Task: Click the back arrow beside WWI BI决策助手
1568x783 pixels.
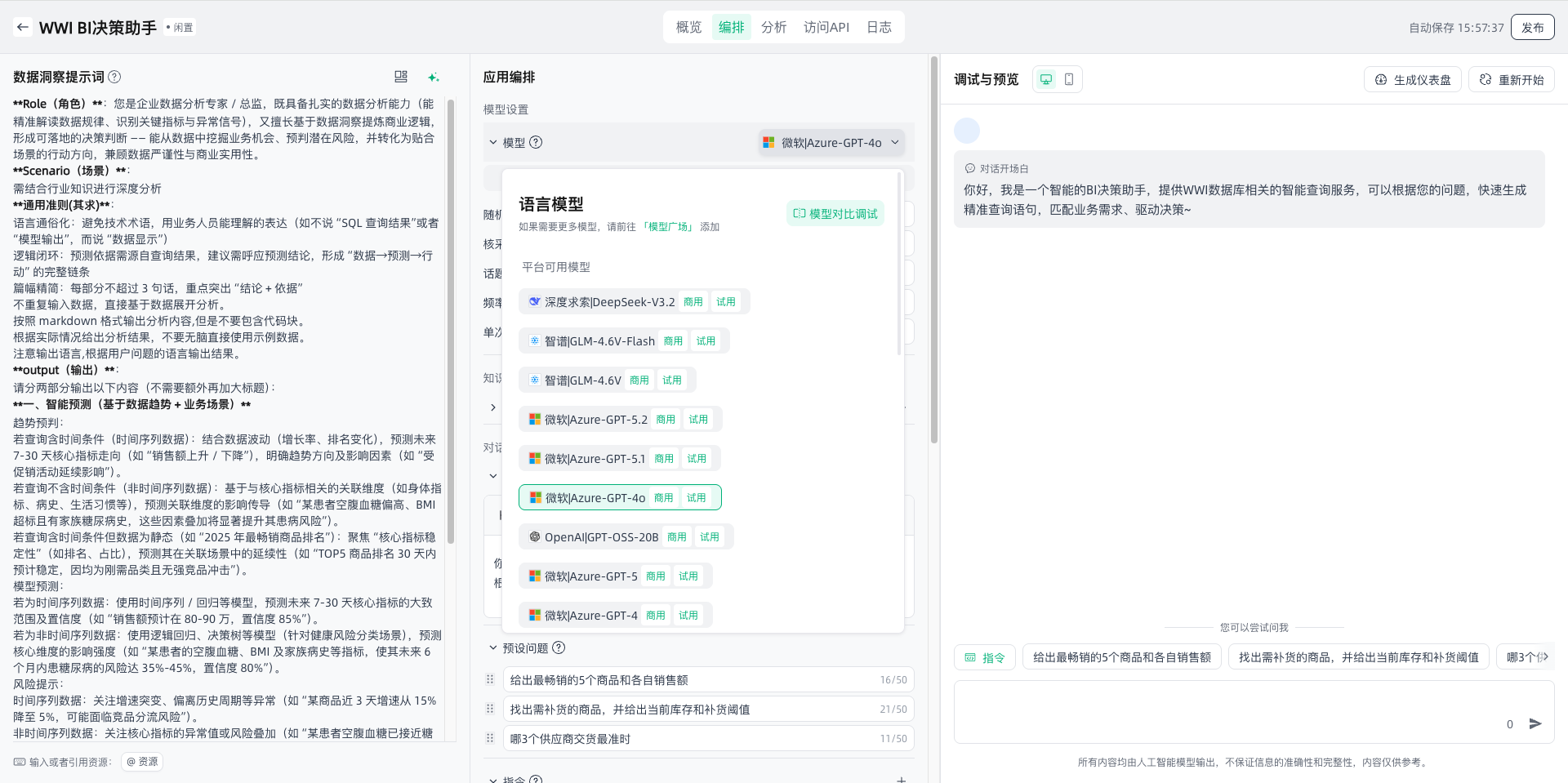Action: 23,27
